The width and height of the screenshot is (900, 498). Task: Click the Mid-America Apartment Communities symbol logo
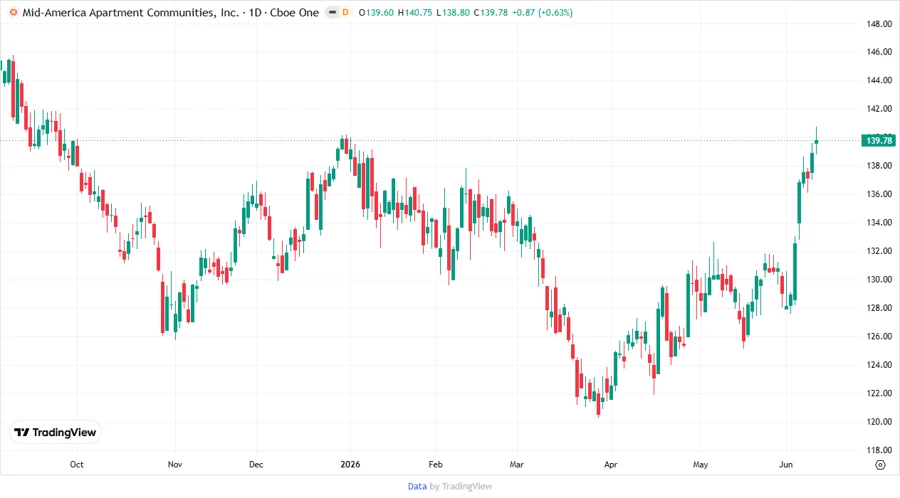coord(13,12)
